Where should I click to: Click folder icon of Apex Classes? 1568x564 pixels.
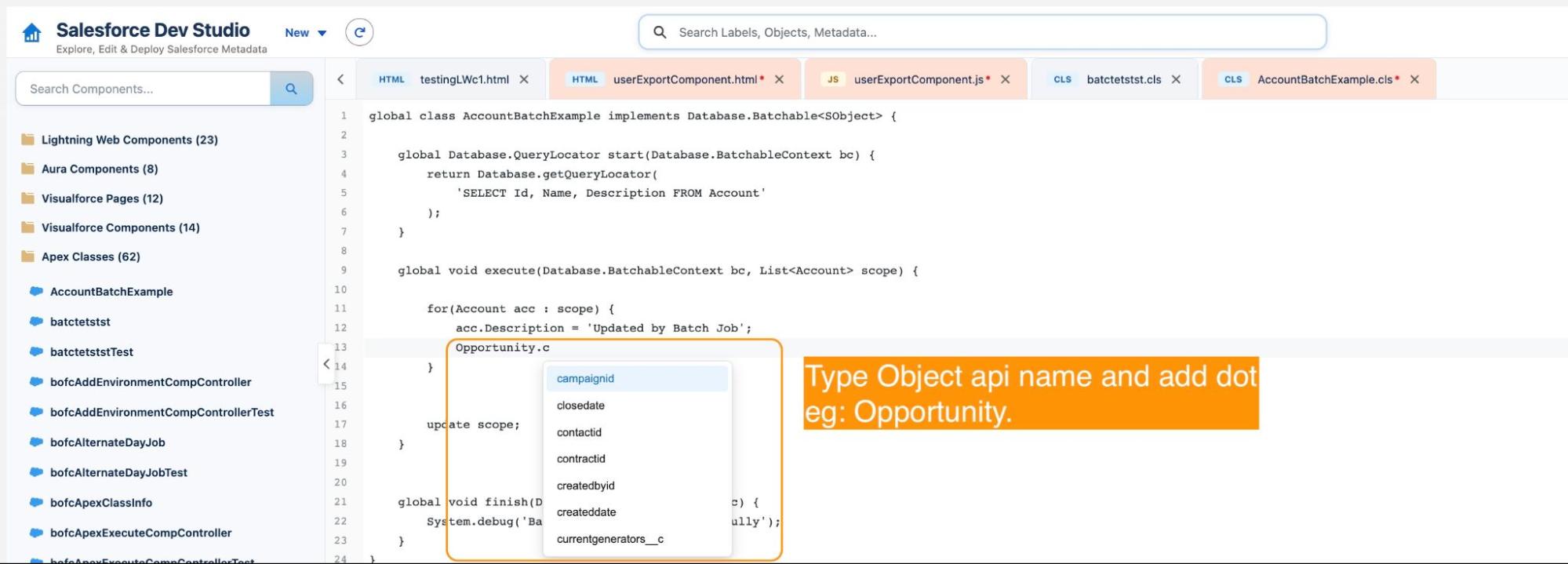coord(28,257)
